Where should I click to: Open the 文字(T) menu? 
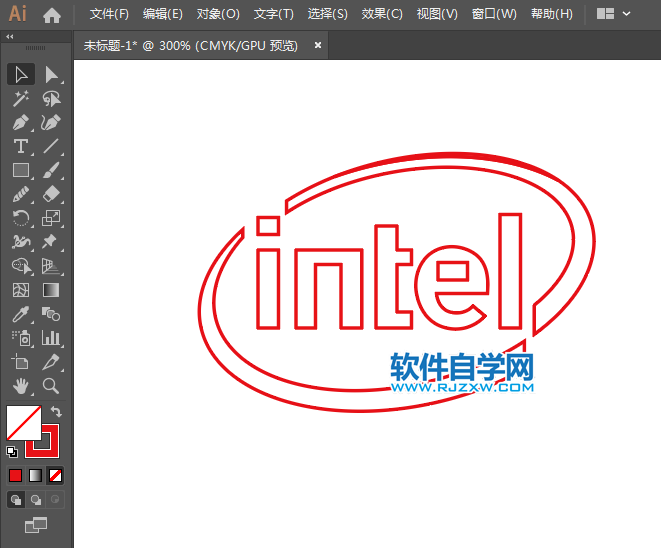click(x=274, y=14)
